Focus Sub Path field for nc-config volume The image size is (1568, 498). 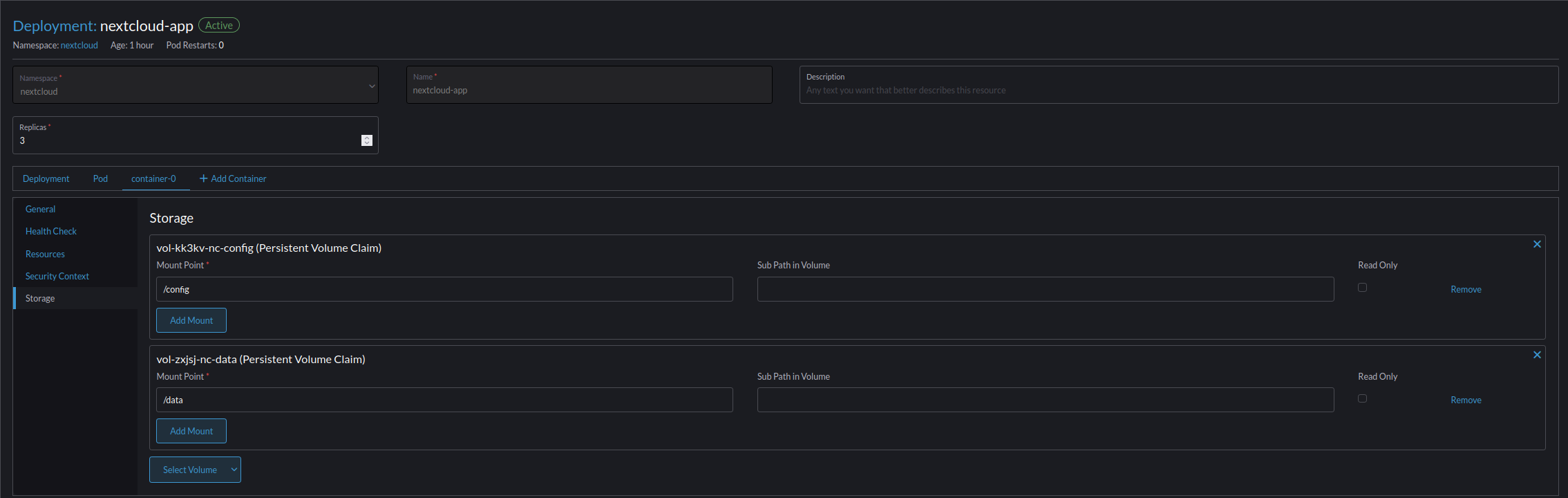[x=1046, y=289]
